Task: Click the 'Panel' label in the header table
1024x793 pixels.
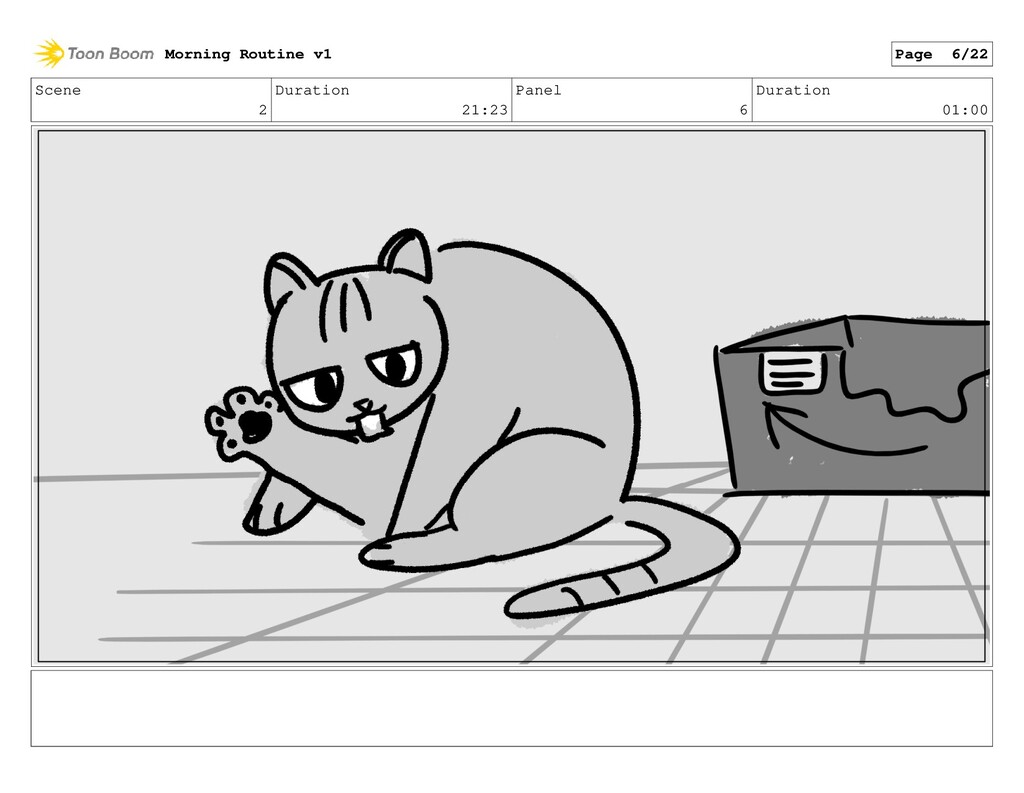Action: tap(538, 90)
